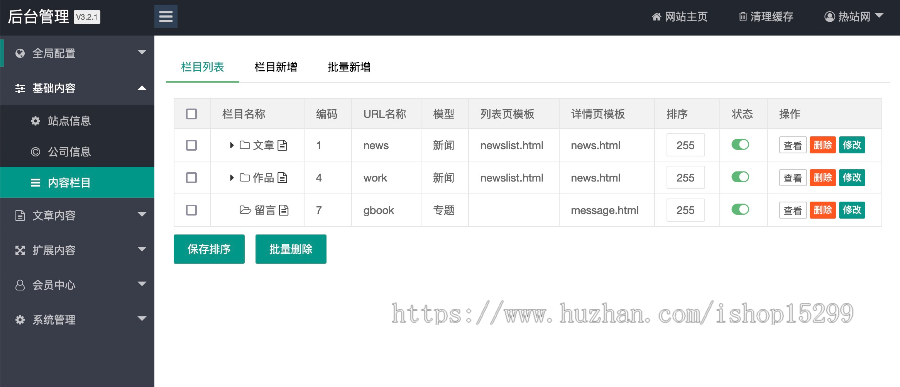Toggle the sidebar hamburger menu button
The width and height of the screenshot is (900, 387).
(166, 16)
